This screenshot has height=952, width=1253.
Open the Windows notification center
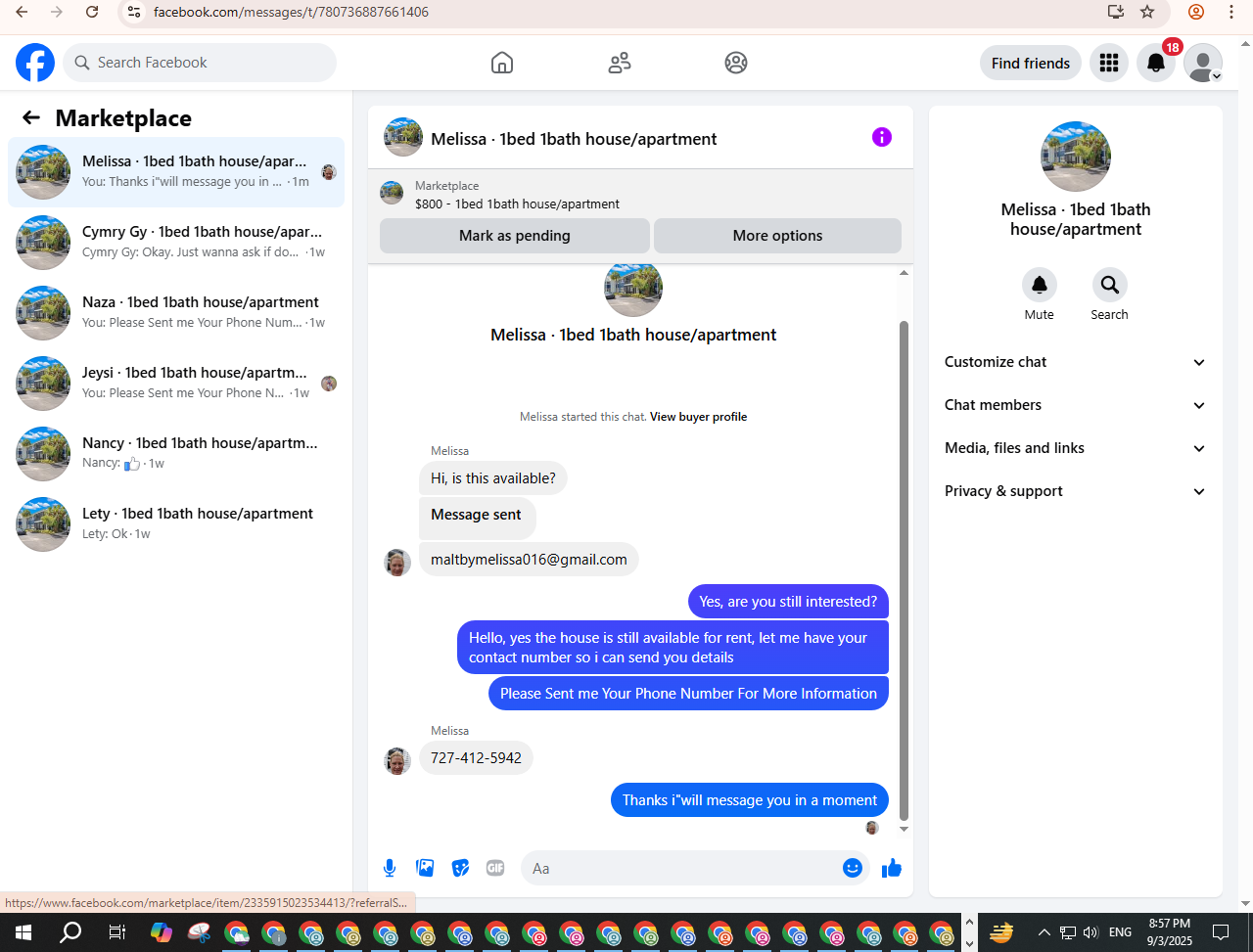click(1221, 932)
